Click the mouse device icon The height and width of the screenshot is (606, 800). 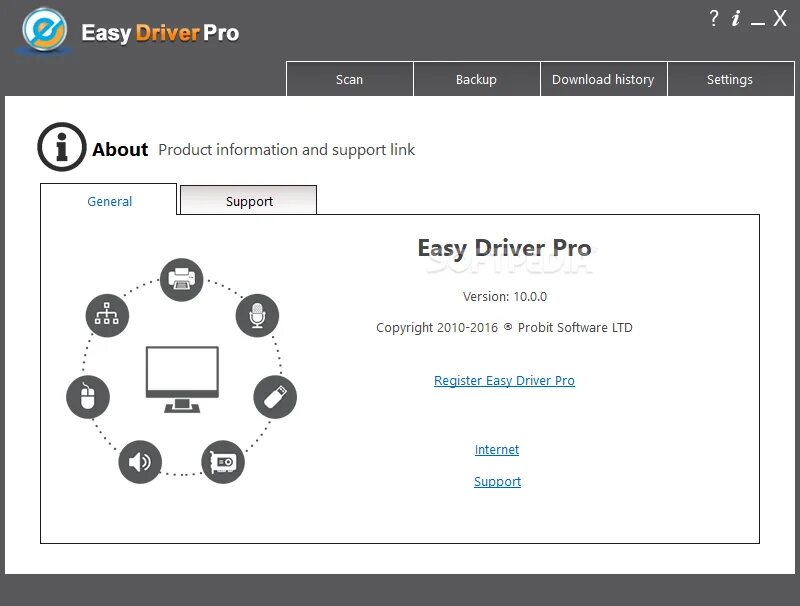[x=88, y=396]
